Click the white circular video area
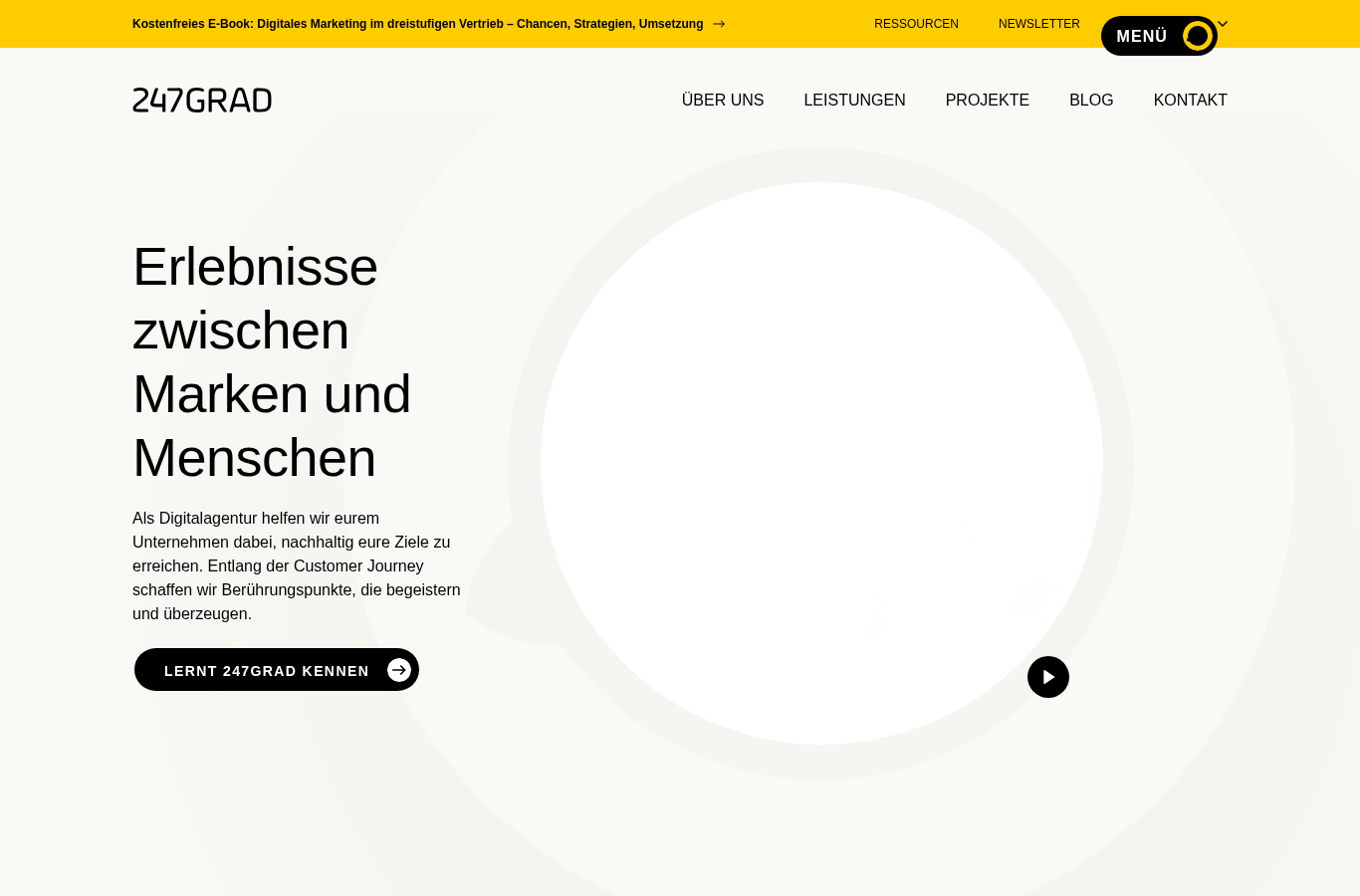Screen dimensions: 1360x896 (821, 463)
